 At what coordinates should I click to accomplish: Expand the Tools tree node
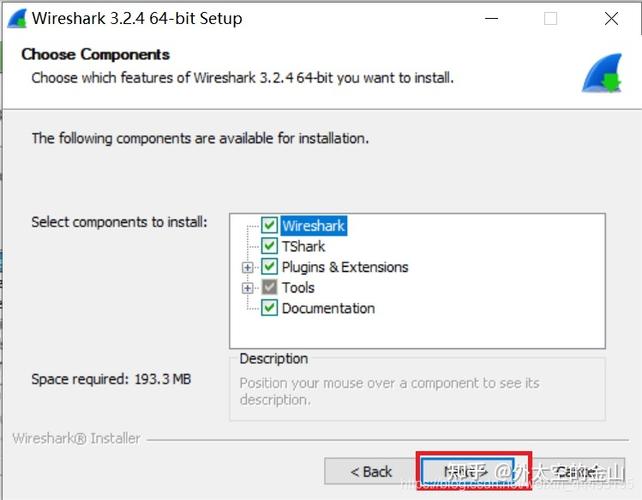point(247,288)
